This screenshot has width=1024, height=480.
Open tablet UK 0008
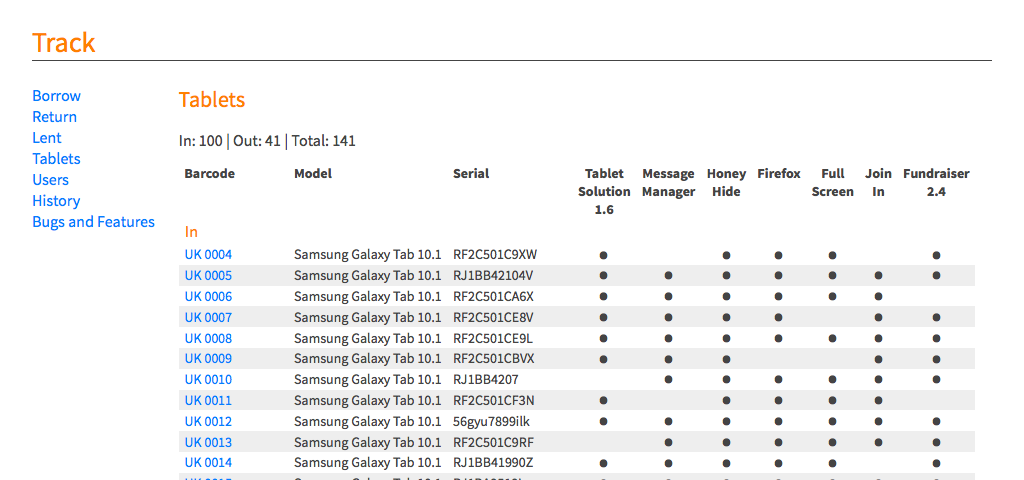[208, 338]
